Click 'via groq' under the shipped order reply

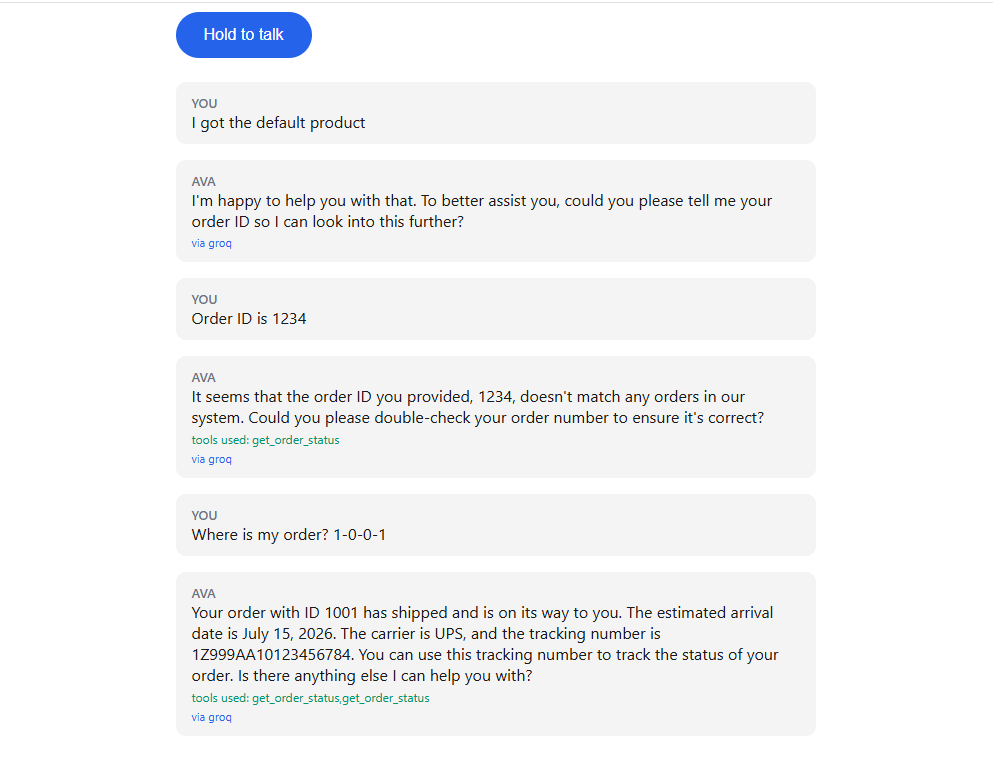click(x=212, y=717)
